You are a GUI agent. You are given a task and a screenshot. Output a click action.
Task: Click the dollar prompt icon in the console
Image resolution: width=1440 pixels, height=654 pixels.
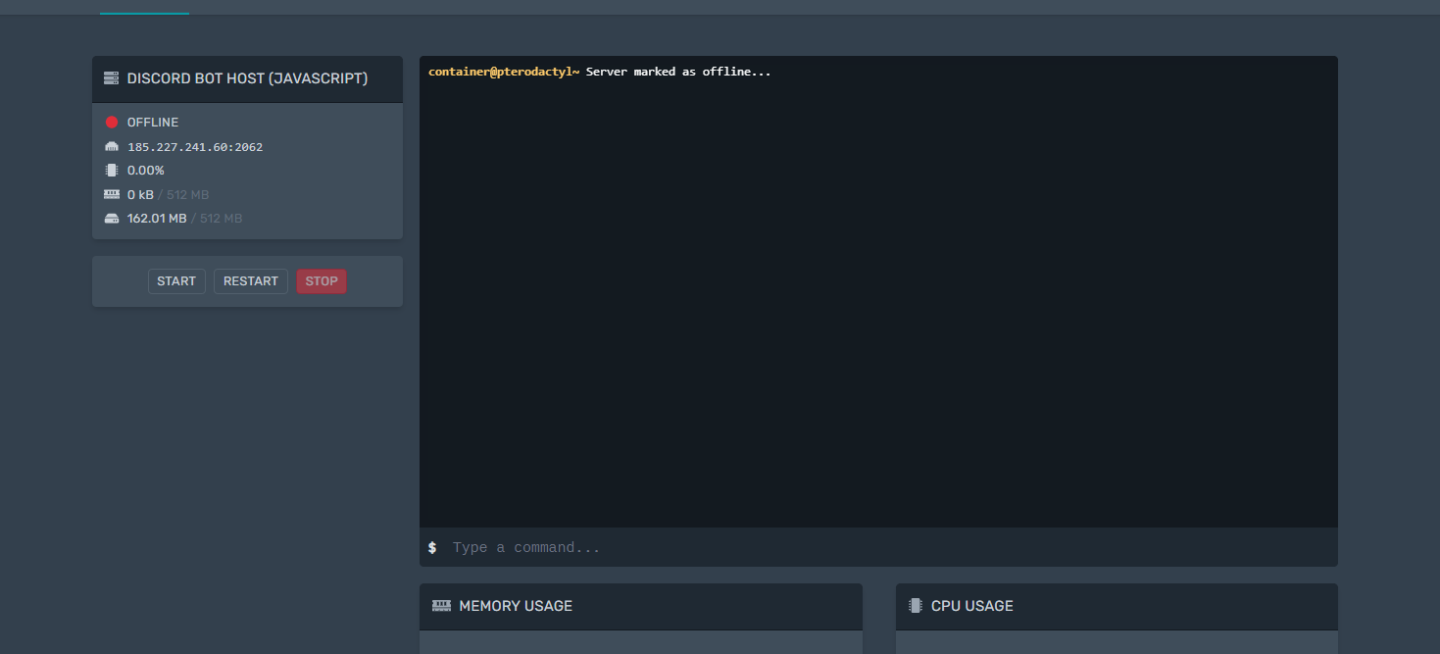[432, 547]
